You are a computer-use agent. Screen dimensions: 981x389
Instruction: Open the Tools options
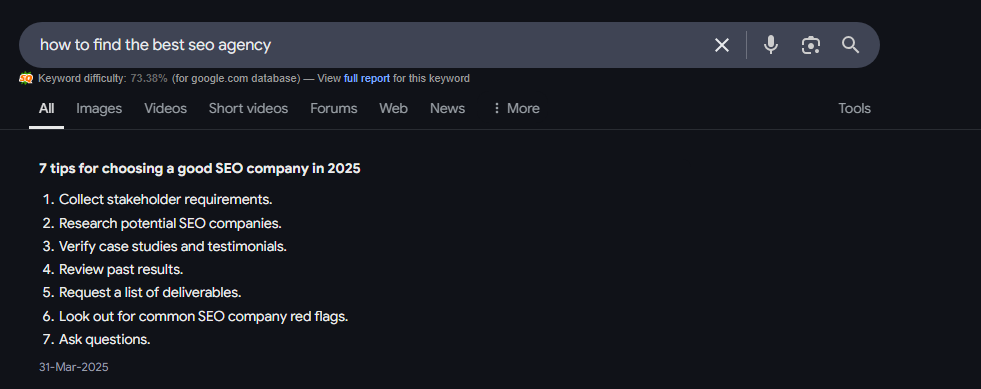(x=854, y=108)
